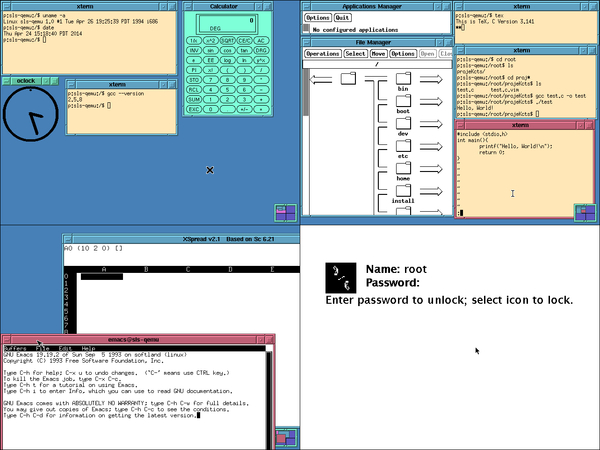Open the dev folder icon
The height and width of the screenshot is (450, 600).
tap(404, 123)
